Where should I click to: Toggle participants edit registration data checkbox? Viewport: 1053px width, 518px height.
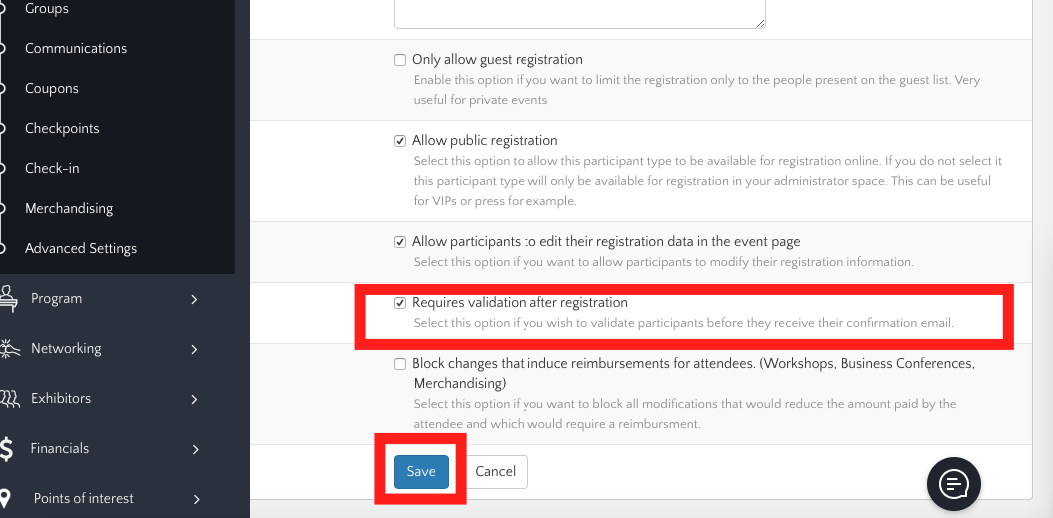pyautogui.click(x=400, y=242)
